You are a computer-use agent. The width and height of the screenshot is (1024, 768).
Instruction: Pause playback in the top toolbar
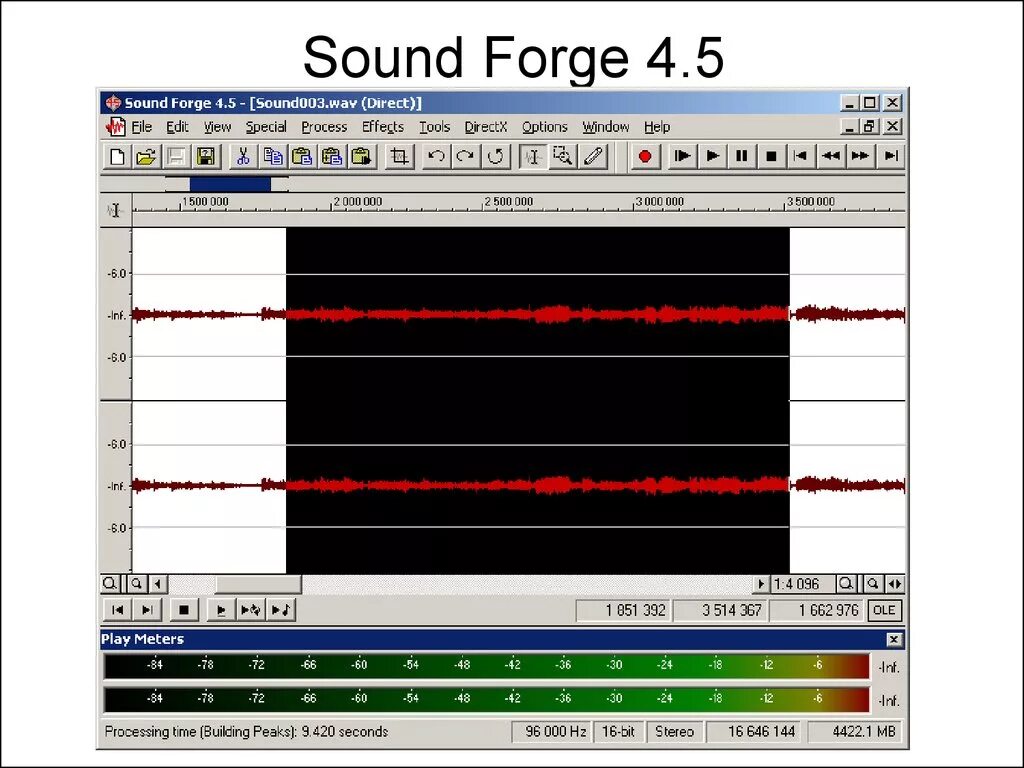[742, 157]
